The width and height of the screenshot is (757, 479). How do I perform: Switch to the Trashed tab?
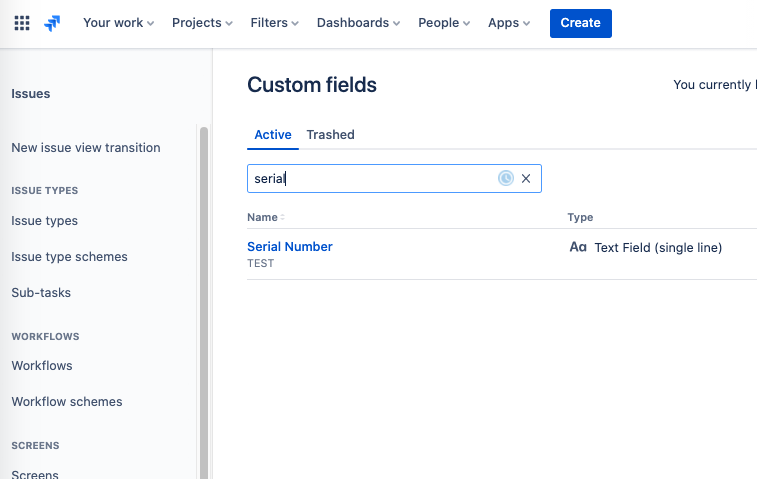[330, 135]
